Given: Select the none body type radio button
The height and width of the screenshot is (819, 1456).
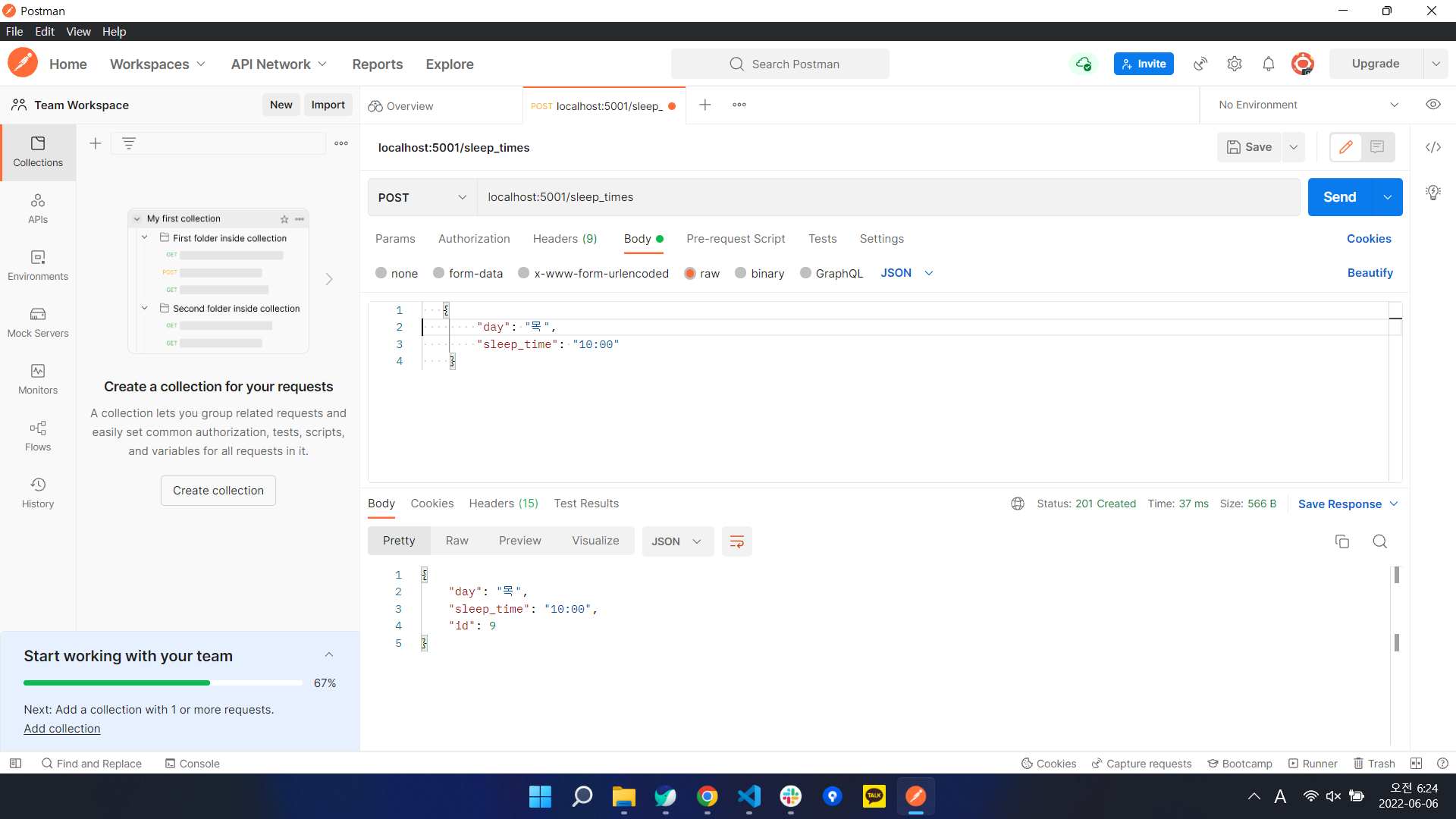Looking at the screenshot, I should pyautogui.click(x=381, y=273).
